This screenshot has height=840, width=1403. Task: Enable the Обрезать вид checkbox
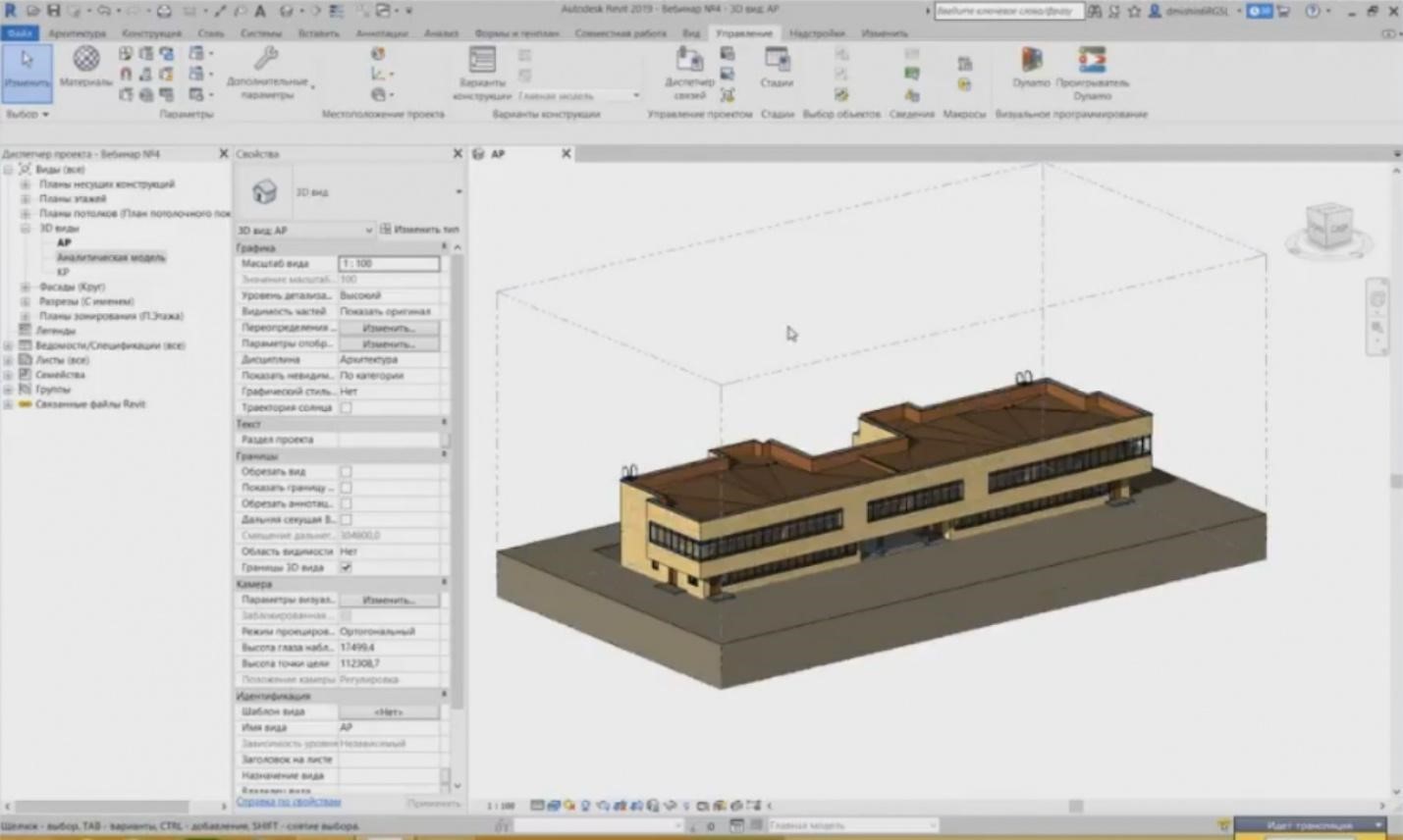[348, 472]
